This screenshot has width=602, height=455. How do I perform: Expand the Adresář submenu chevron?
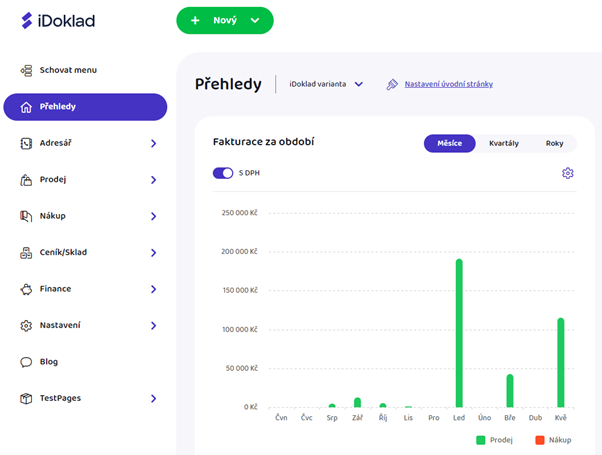click(x=154, y=143)
